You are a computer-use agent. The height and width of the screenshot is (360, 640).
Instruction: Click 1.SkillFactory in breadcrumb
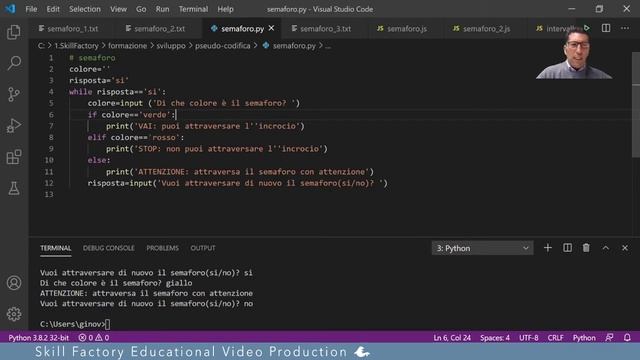[77, 46]
